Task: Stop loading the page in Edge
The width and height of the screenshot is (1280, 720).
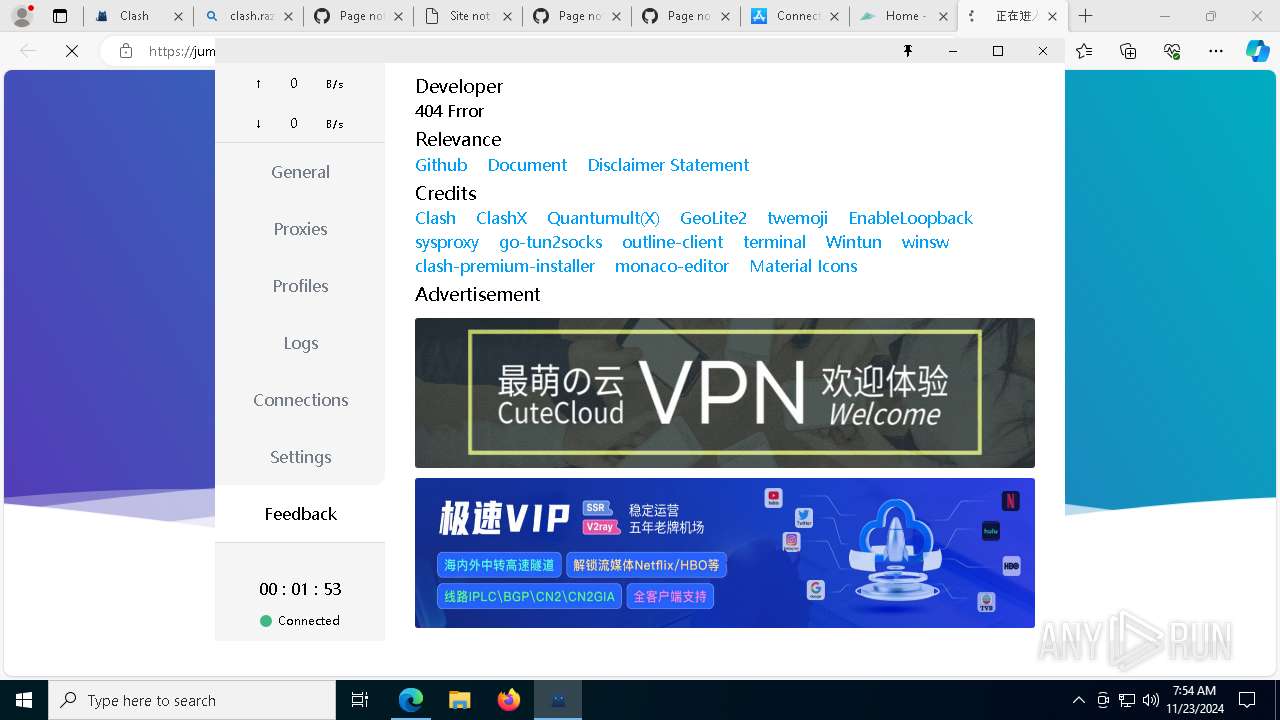Action: (72, 51)
